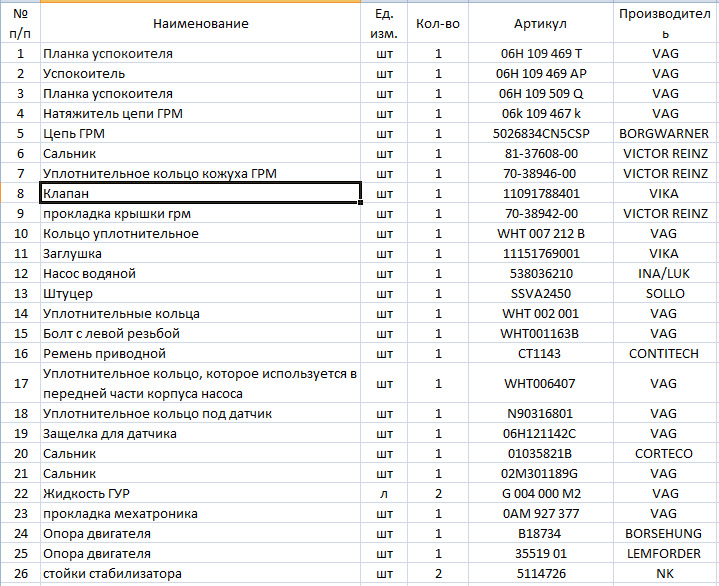
Task: Select article 'G 004 000 M2'
Action: pyautogui.click(x=541, y=493)
